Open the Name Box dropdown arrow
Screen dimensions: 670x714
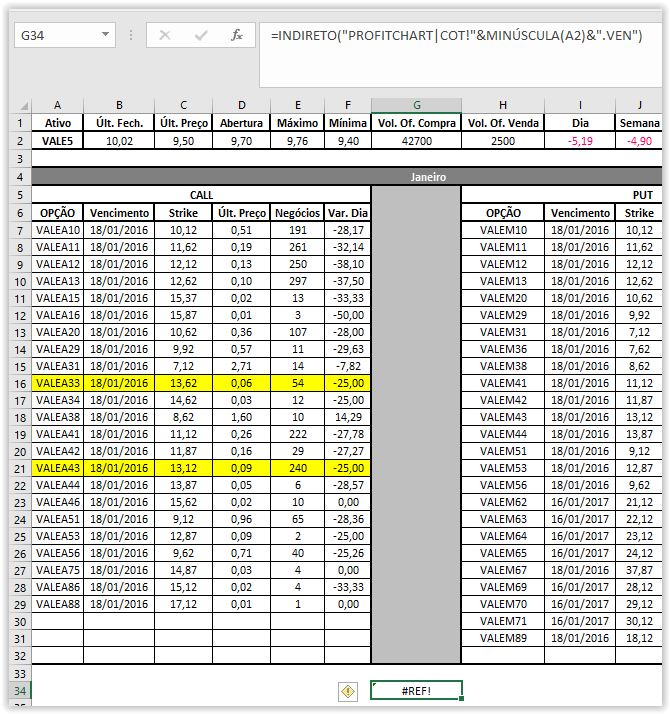[105, 35]
